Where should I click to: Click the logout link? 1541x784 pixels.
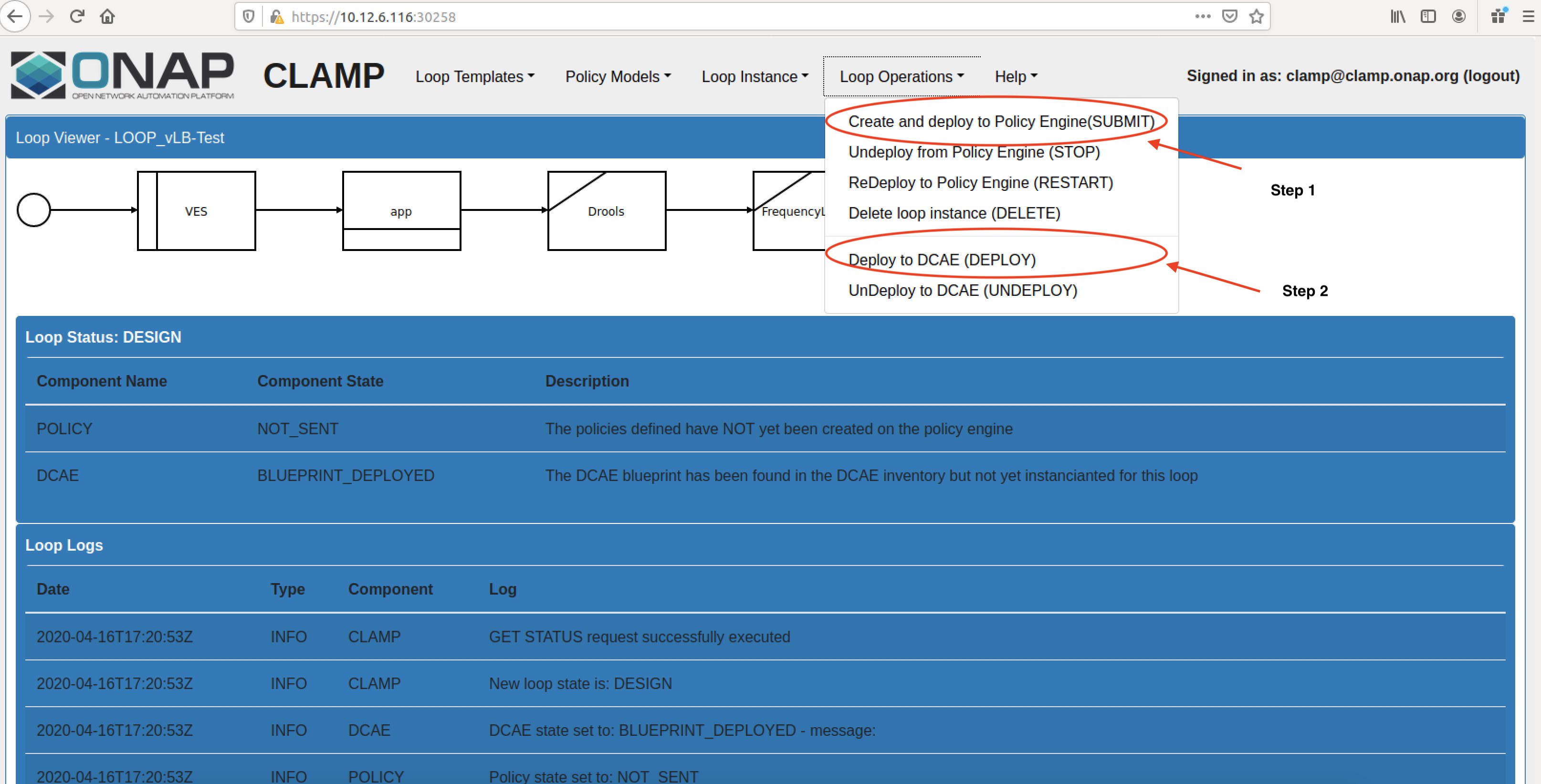pos(1491,76)
